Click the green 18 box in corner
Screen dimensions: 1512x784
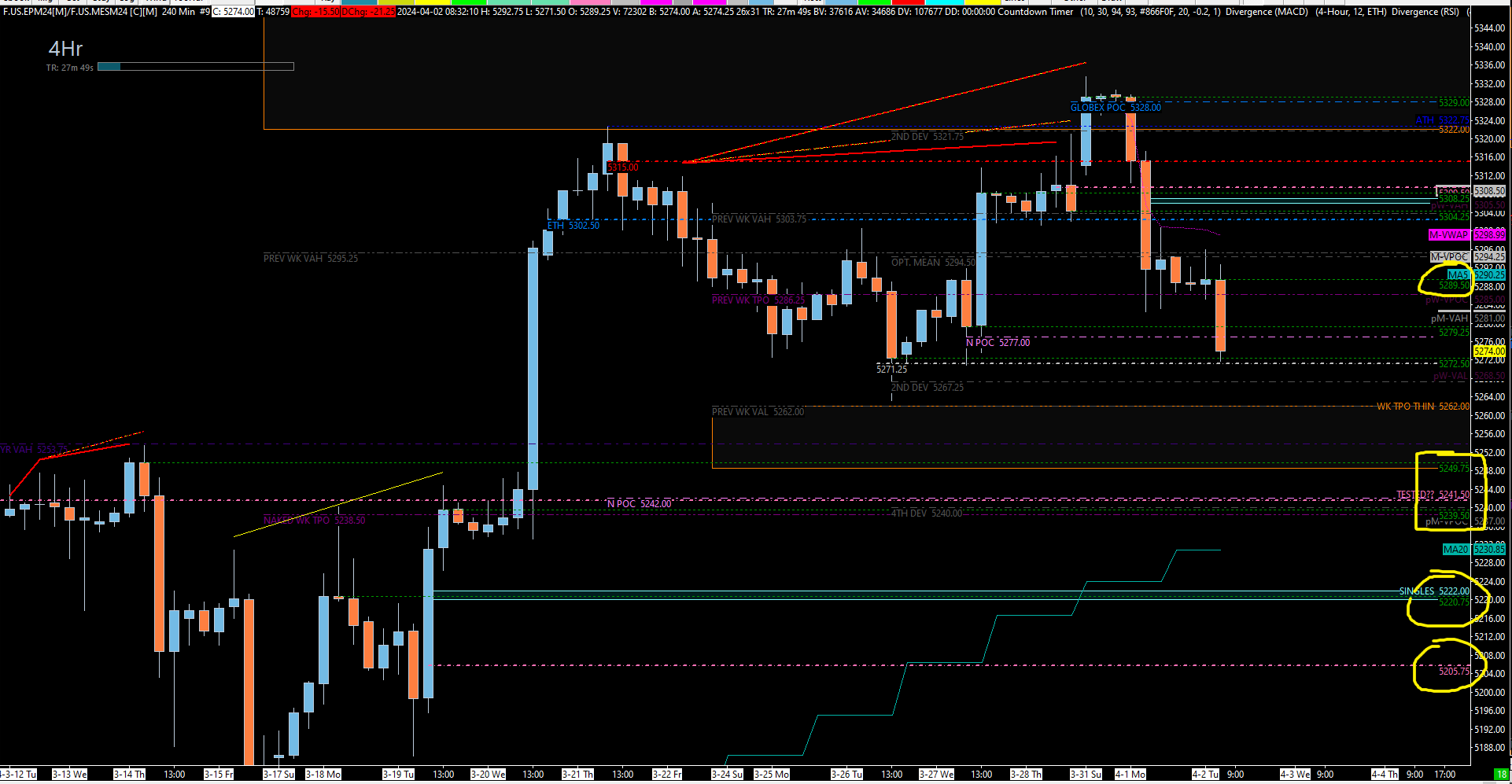point(1501,775)
